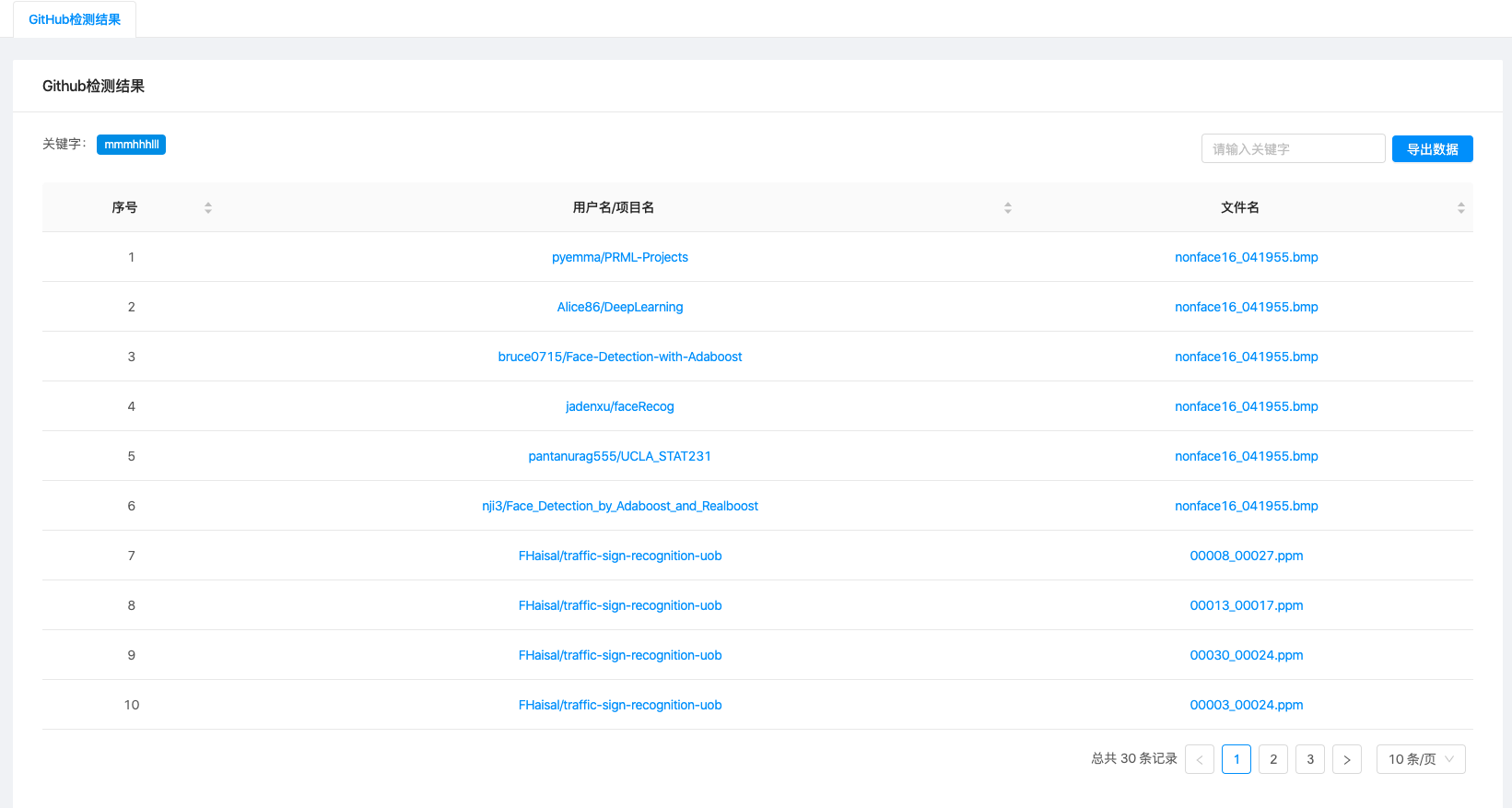Open Alice86/DeepLearning repository link

point(620,307)
